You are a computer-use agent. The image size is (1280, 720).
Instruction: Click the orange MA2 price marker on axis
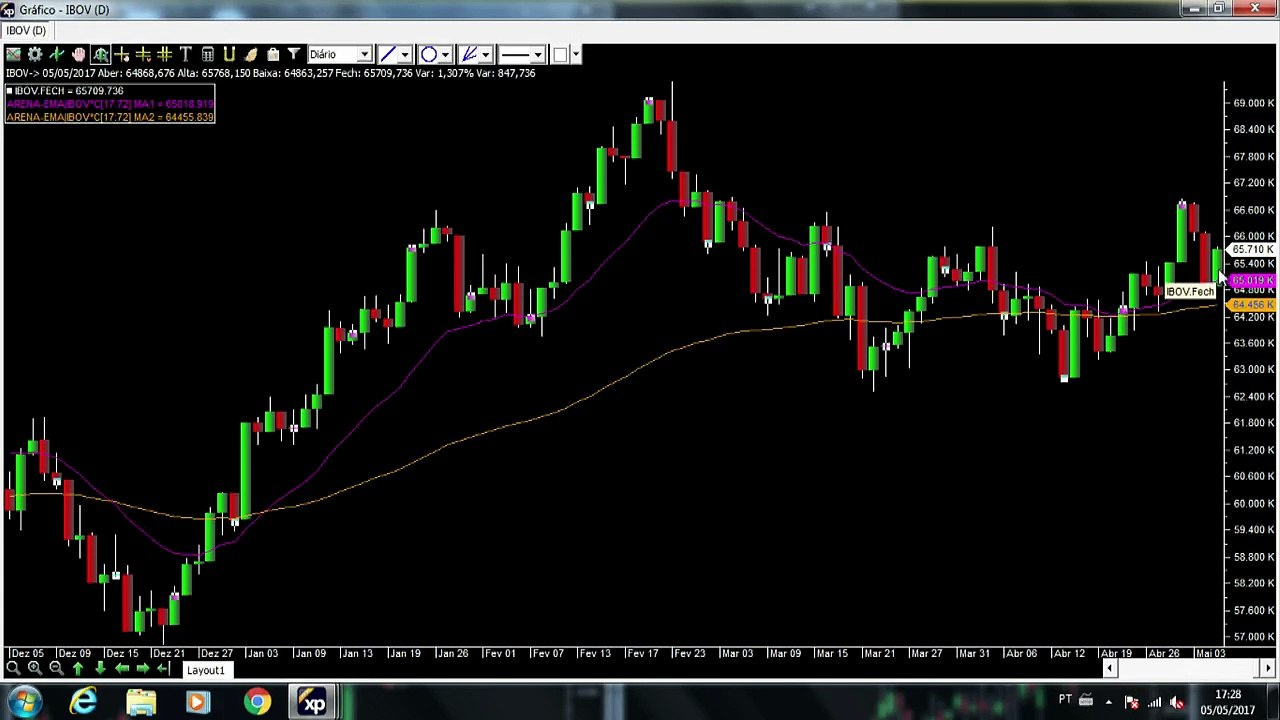[1252, 305]
